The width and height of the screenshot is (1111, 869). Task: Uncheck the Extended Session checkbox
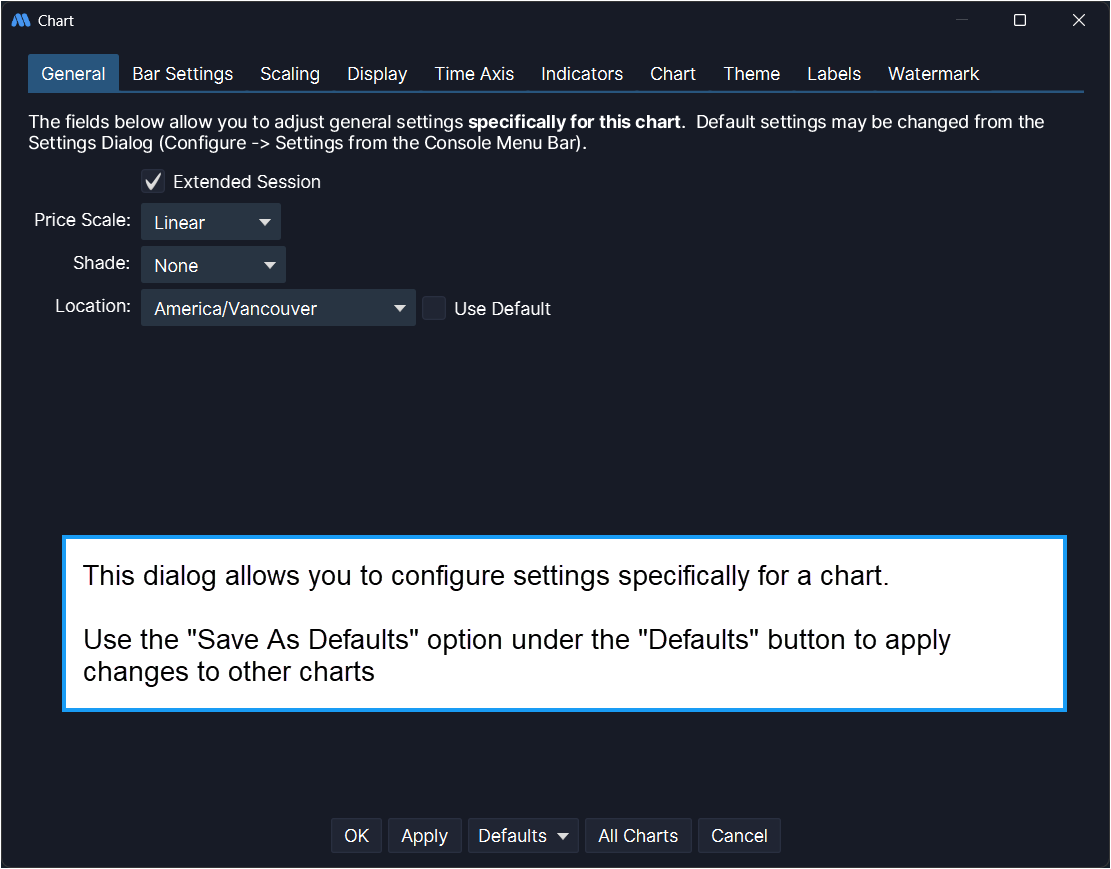tap(153, 182)
